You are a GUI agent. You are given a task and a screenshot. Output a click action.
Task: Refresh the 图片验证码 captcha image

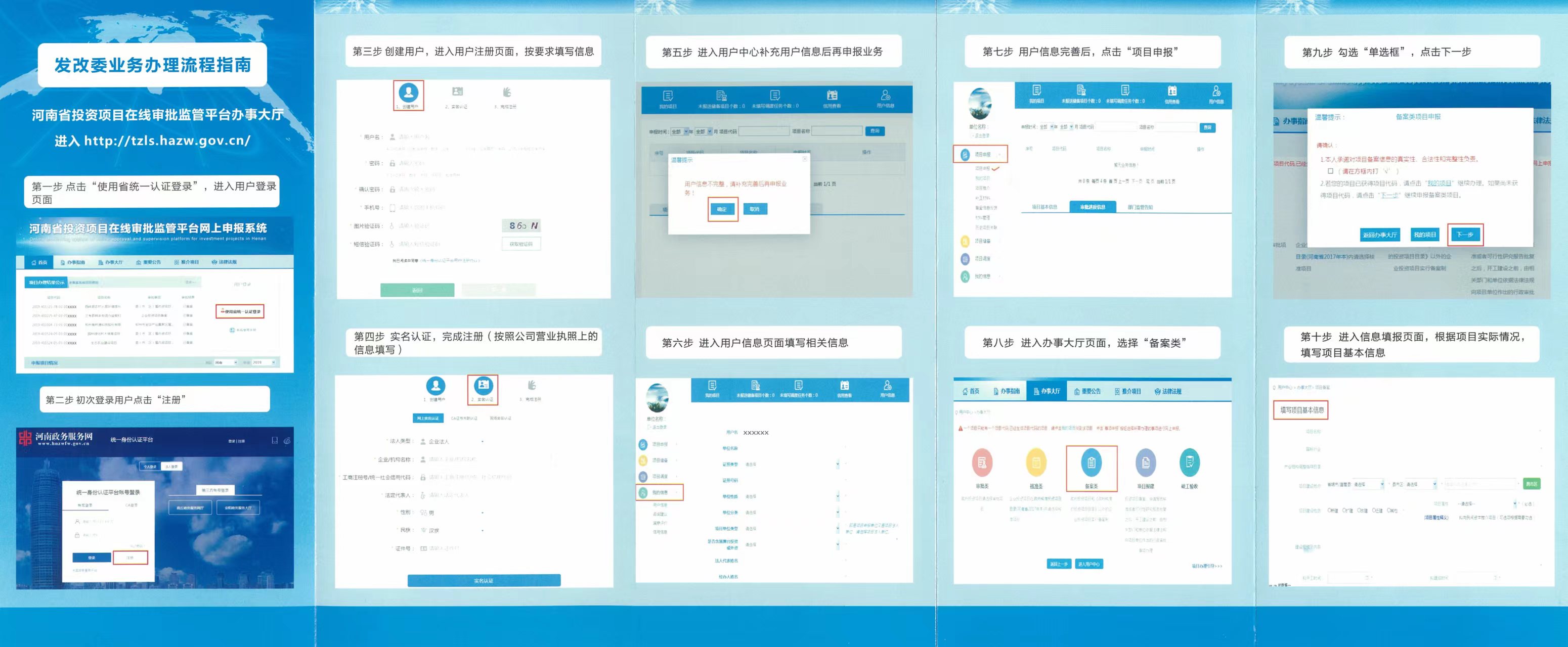522,225
